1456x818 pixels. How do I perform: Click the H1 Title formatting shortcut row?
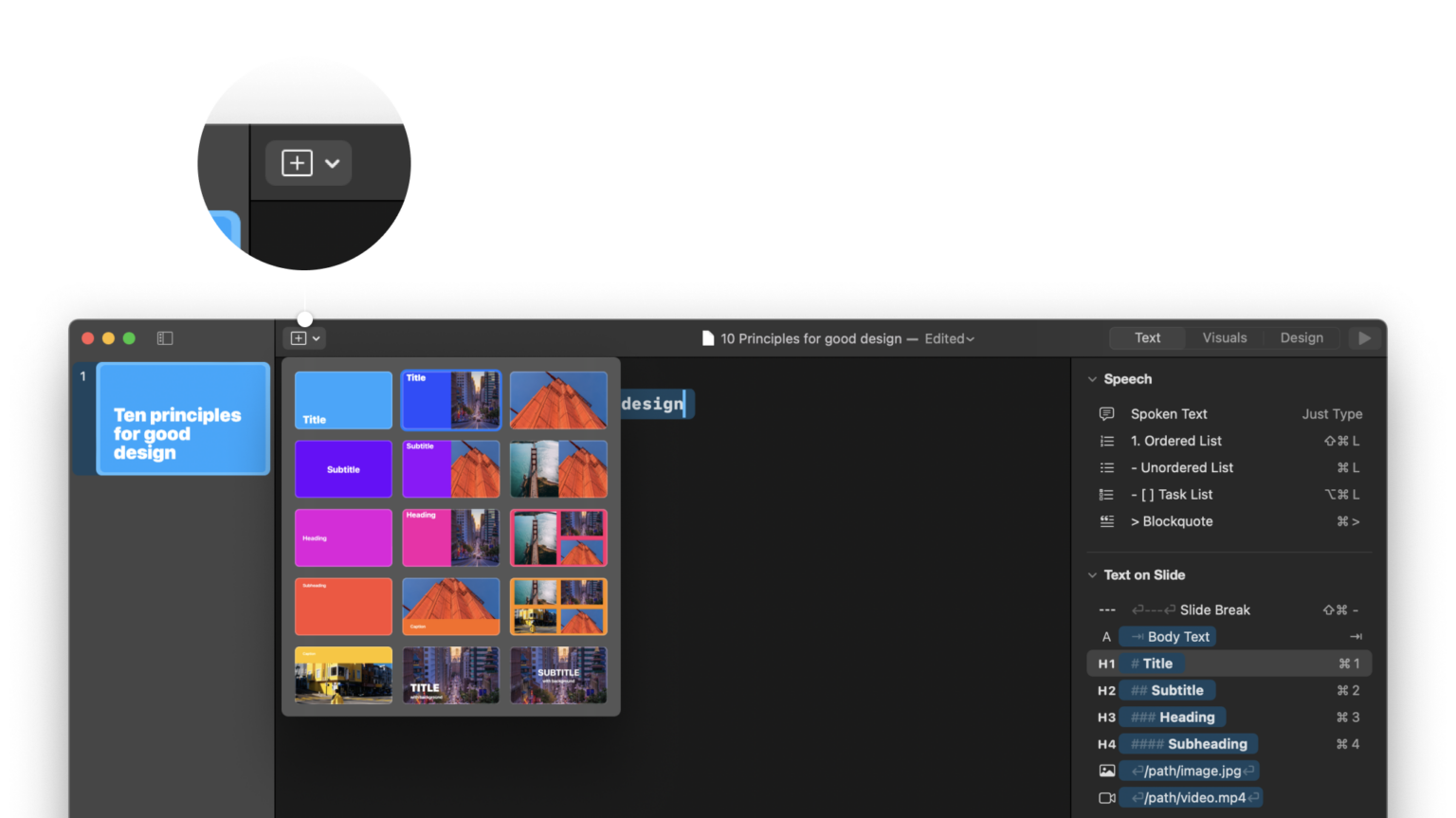[1152, 663]
